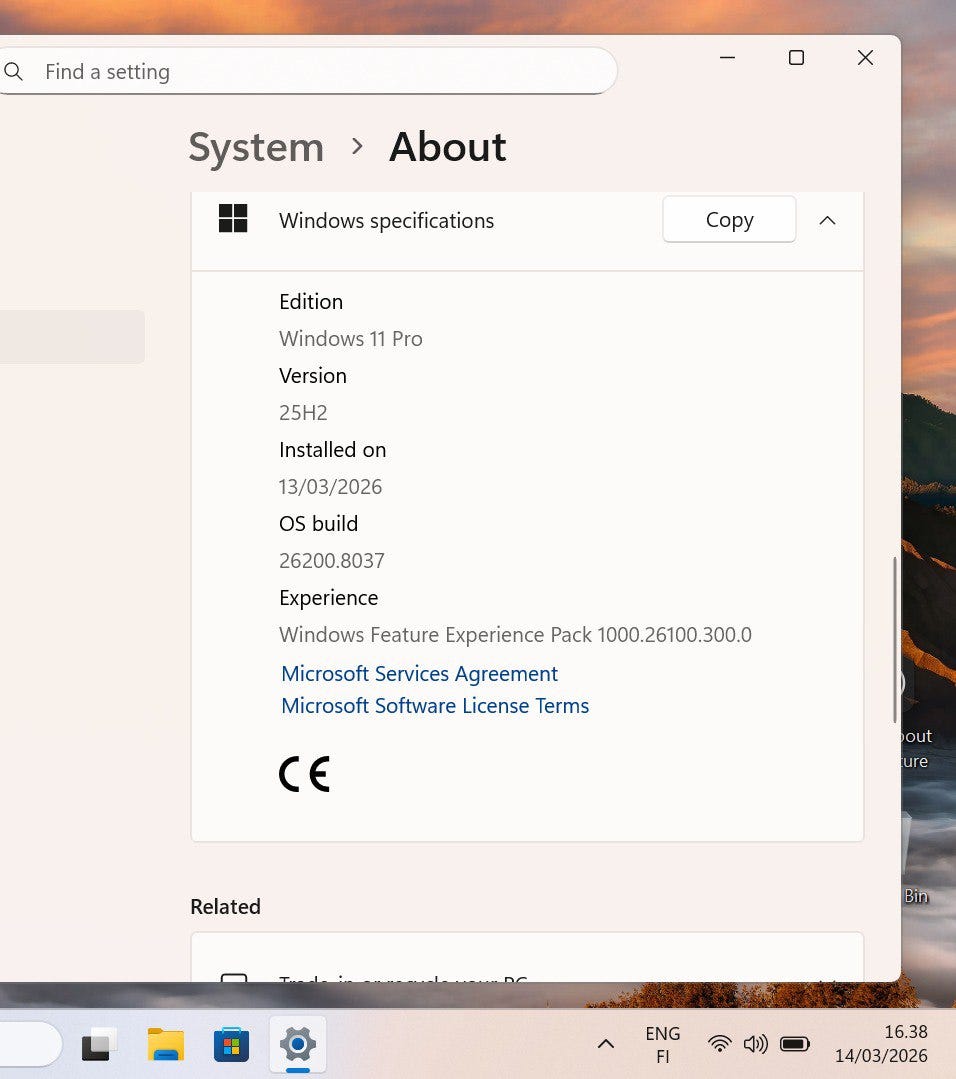Click the volume speaker icon
Viewport: 956px width, 1079px height.
point(756,1044)
